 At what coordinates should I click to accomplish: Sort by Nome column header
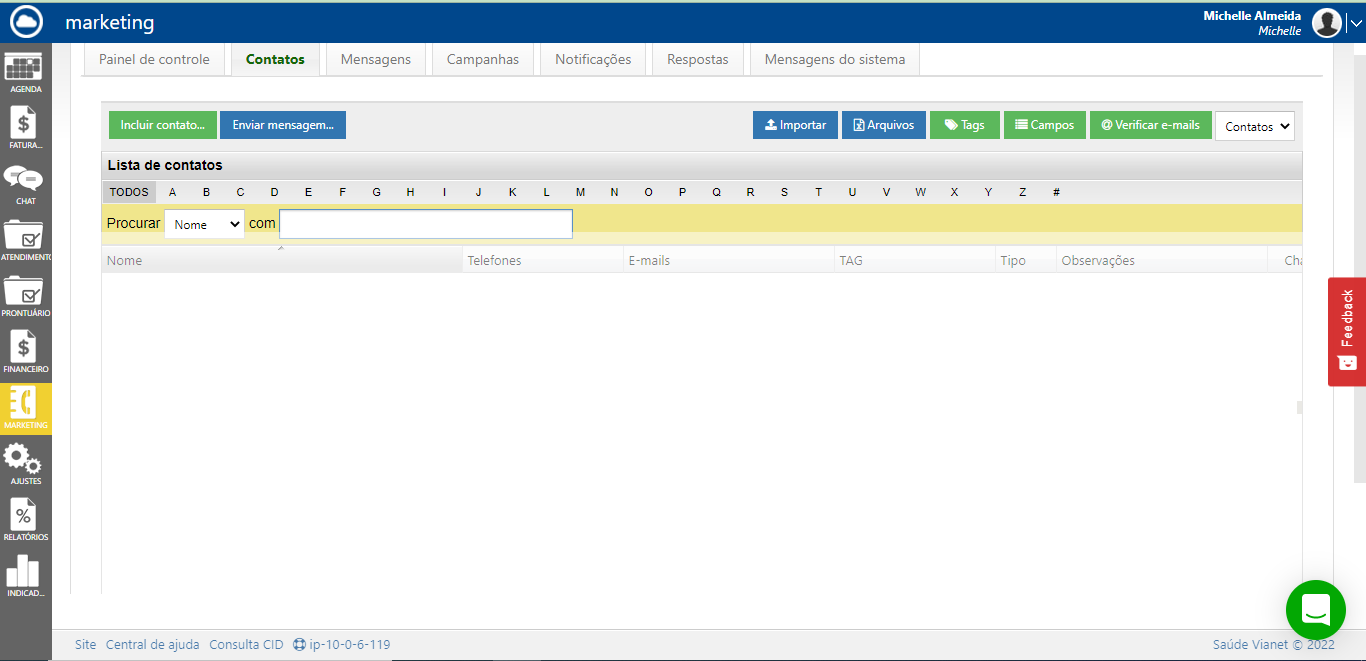282,260
